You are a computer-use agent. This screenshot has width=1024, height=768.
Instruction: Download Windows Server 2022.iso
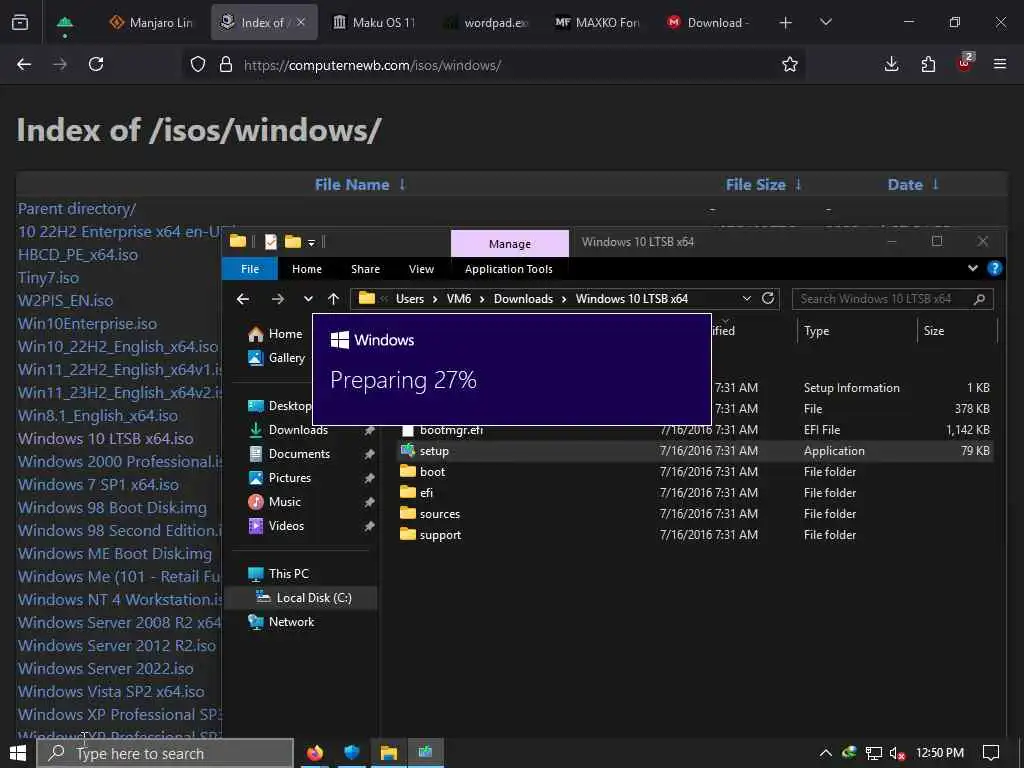coord(105,668)
